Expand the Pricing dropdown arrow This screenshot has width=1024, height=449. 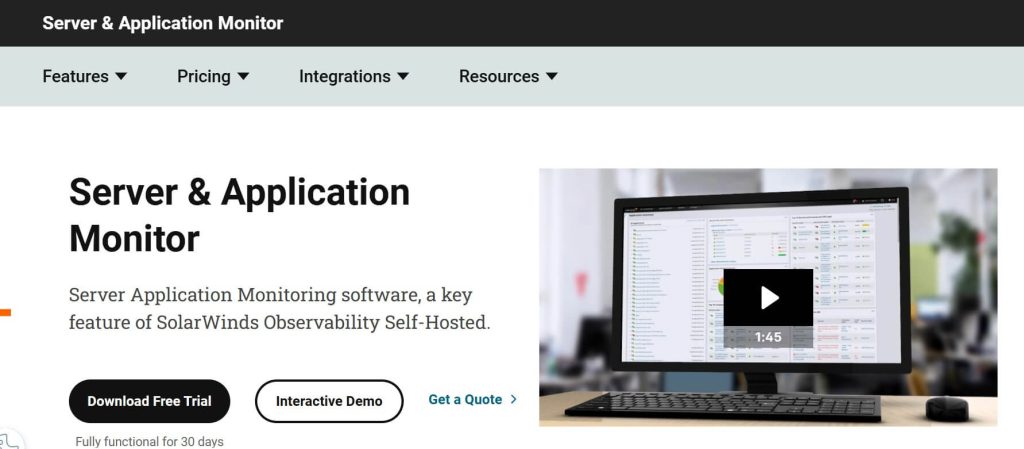243,76
